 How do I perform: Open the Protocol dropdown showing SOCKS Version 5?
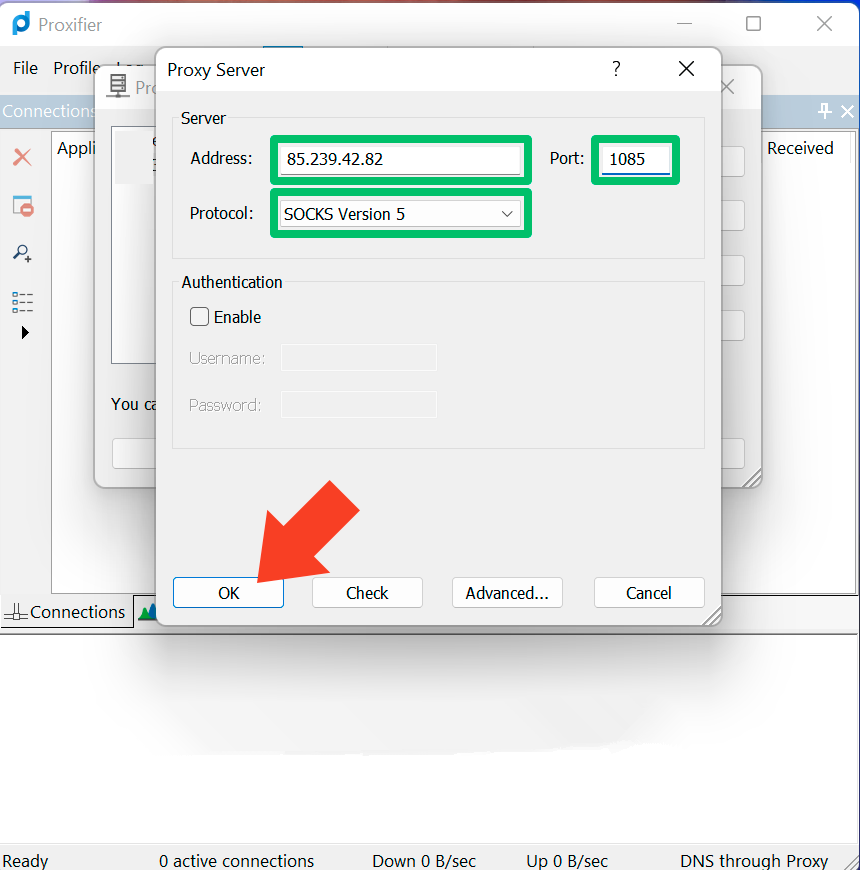click(x=400, y=214)
